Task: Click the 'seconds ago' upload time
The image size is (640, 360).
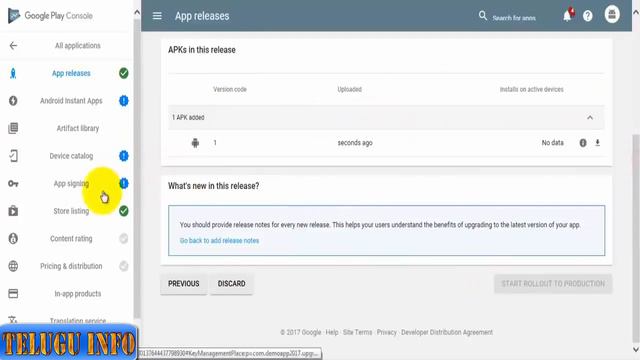Action: 355,143
